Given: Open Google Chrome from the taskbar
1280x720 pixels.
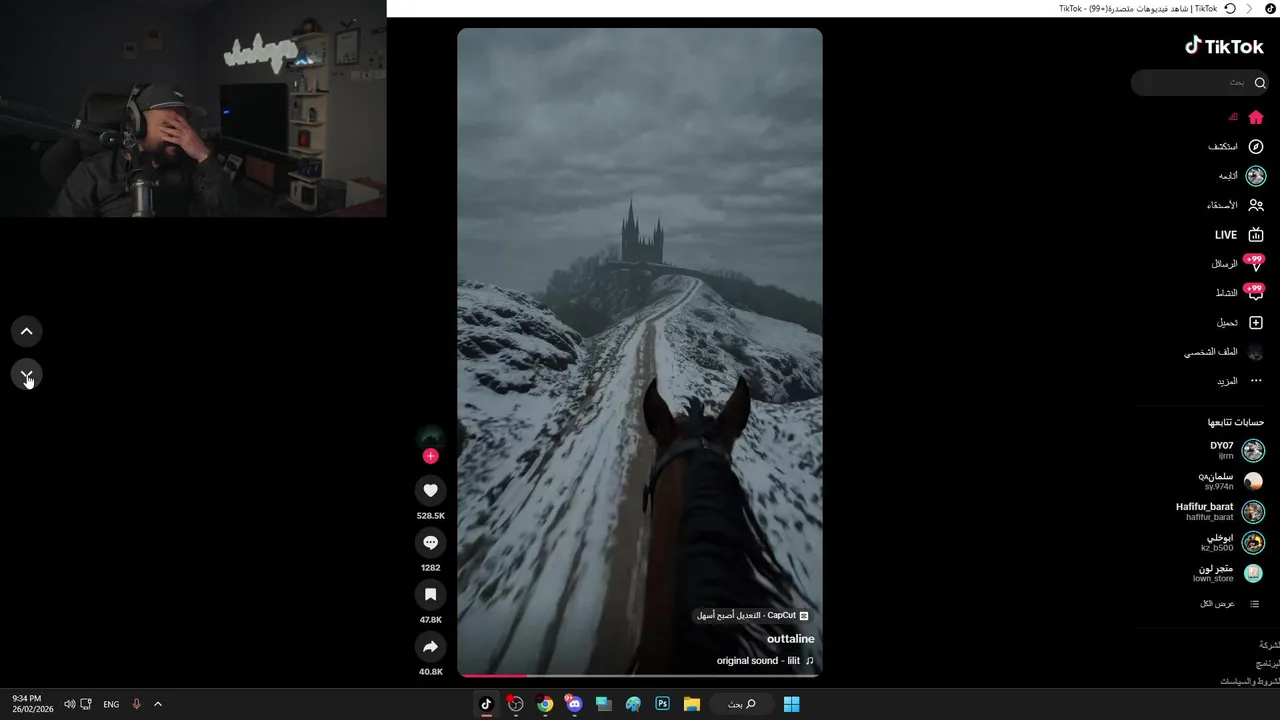Looking at the screenshot, I should click(545, 704).
